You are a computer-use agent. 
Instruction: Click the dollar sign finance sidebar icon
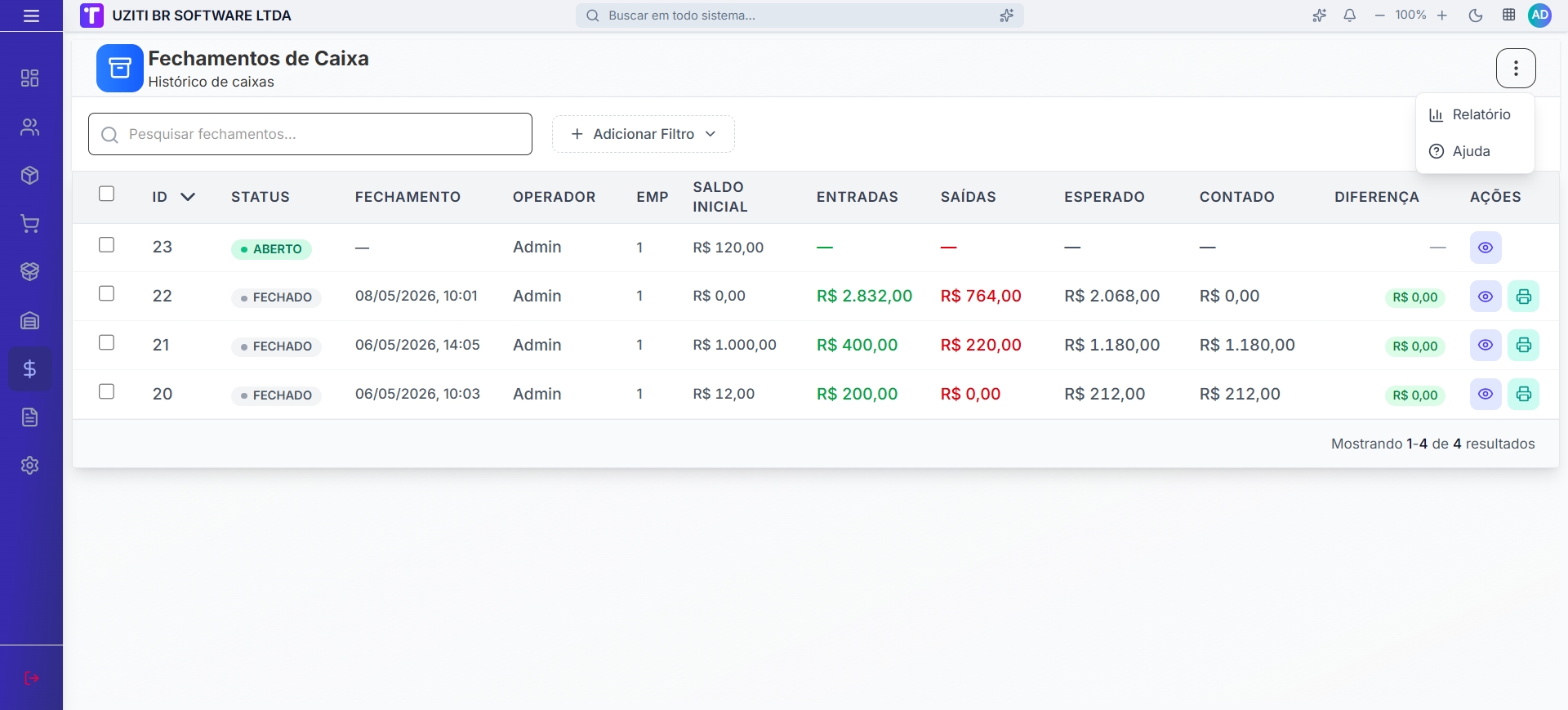point(30,369)
